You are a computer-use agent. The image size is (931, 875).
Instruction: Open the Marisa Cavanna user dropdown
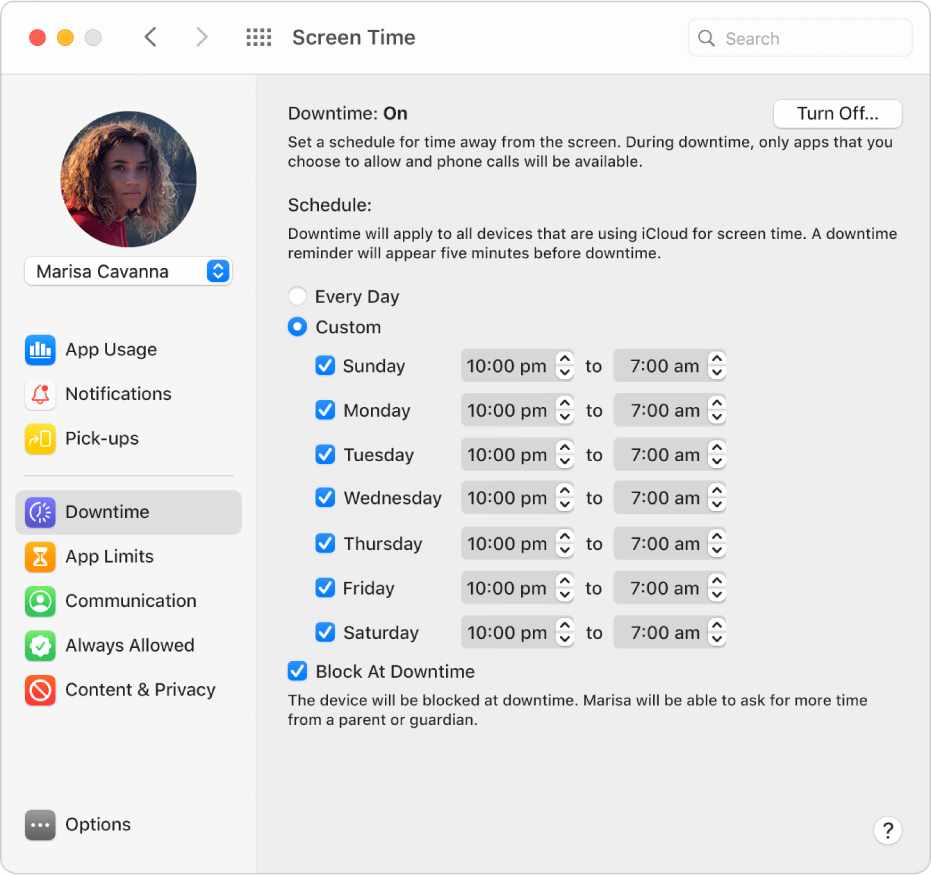(x=128, y=271)
